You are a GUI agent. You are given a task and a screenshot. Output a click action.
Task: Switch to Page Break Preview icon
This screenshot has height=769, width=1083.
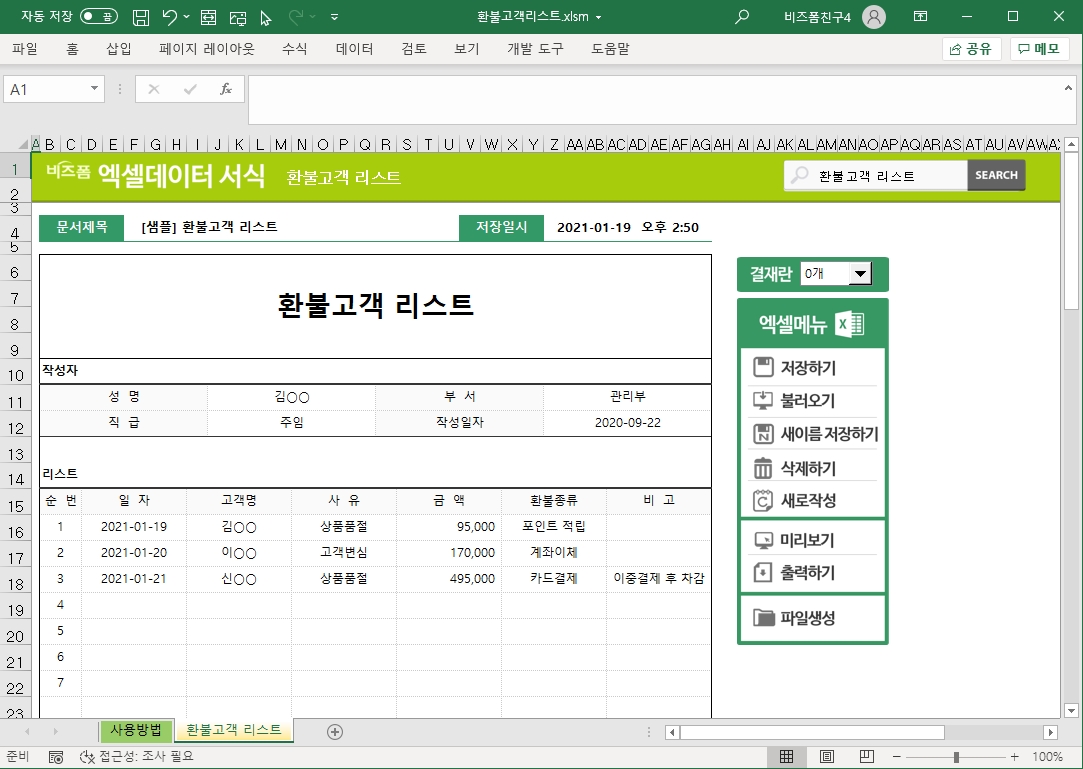coord(866,756)
